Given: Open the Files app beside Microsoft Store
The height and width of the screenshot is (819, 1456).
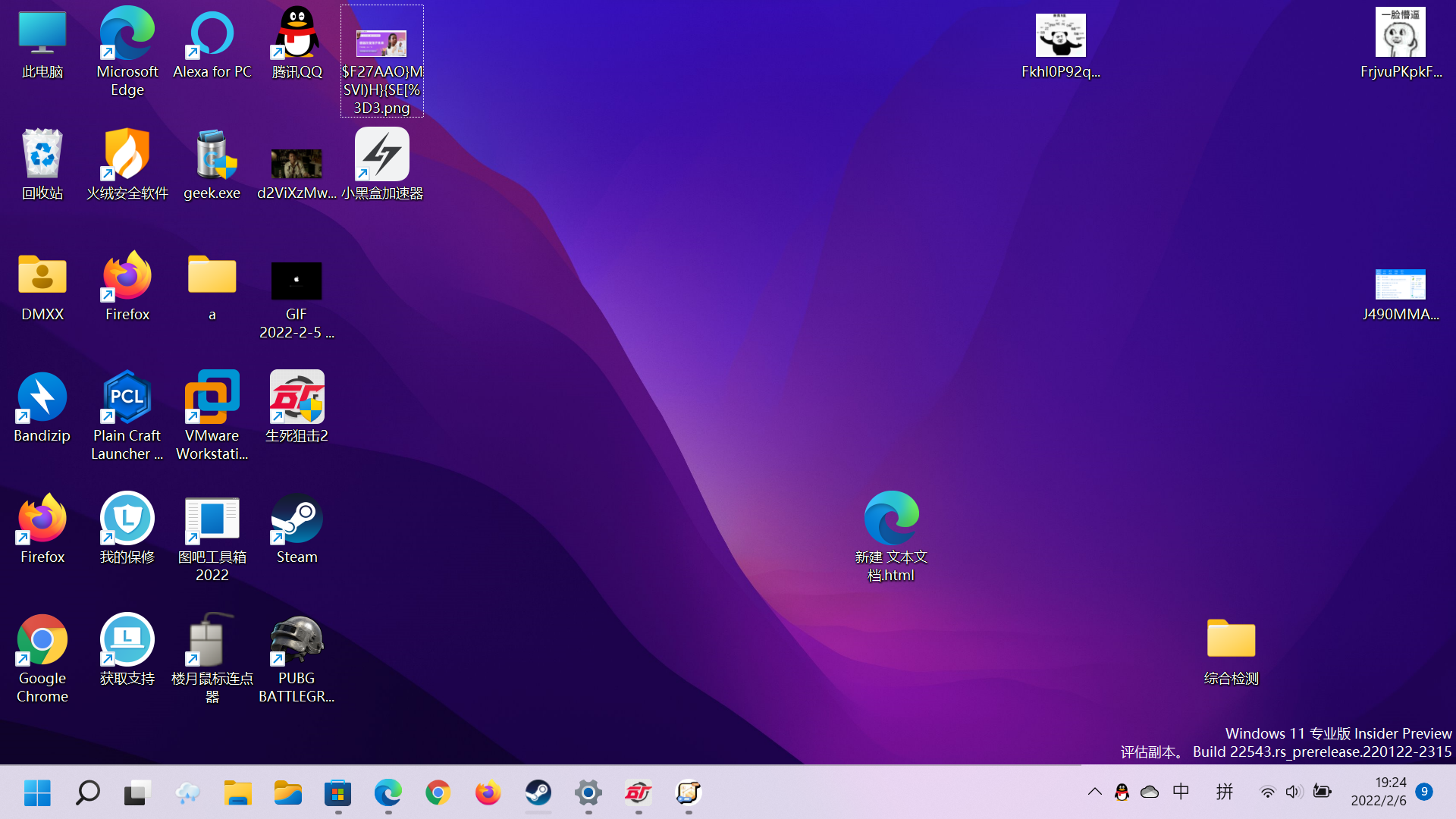Looking at the screenshot, I should click(x=287, y=792).
